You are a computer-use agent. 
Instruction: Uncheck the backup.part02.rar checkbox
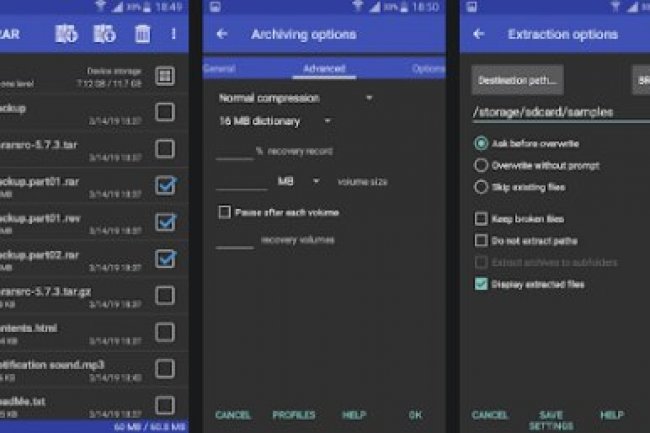click(165, 259)
